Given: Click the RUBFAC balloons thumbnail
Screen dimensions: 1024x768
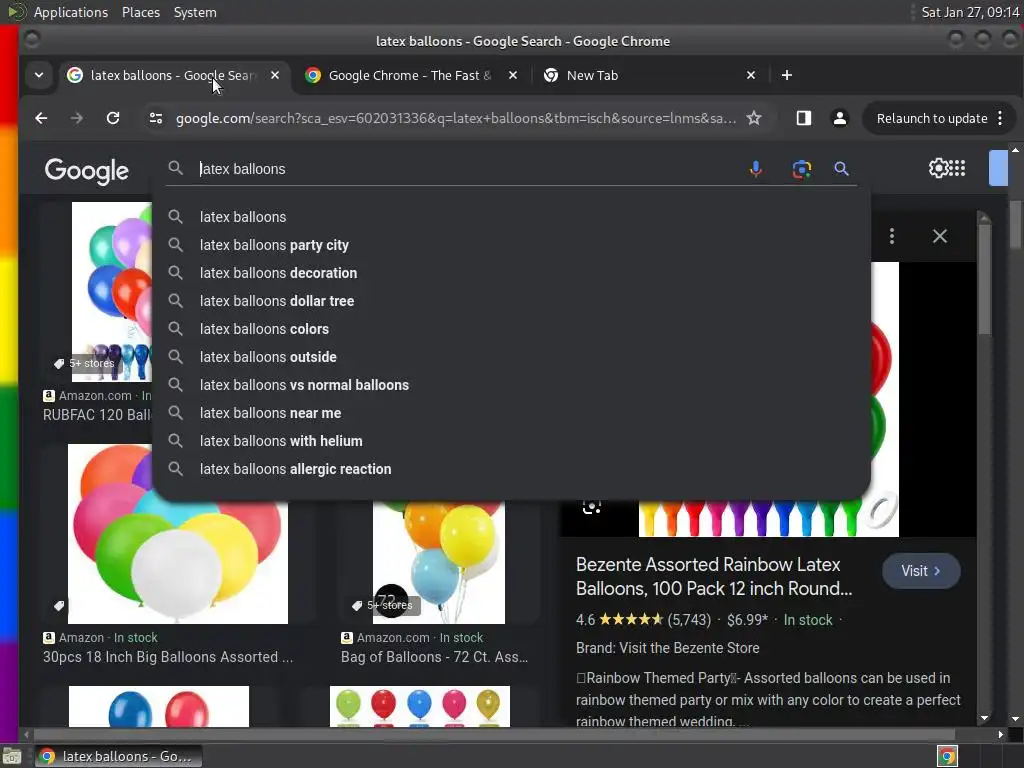Looking at the screenshot, I should [x=112, y=292].
